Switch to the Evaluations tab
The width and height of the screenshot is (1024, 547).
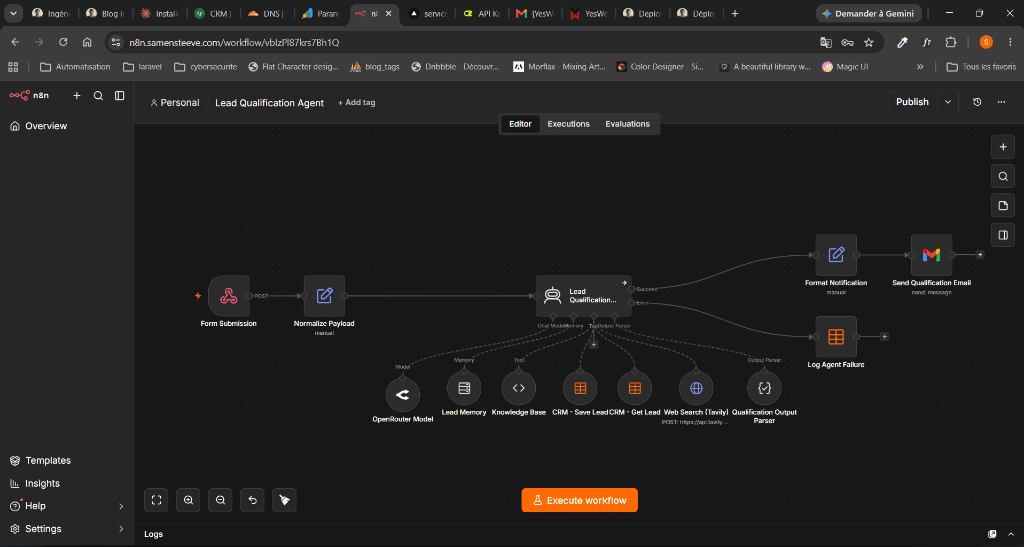628,124
